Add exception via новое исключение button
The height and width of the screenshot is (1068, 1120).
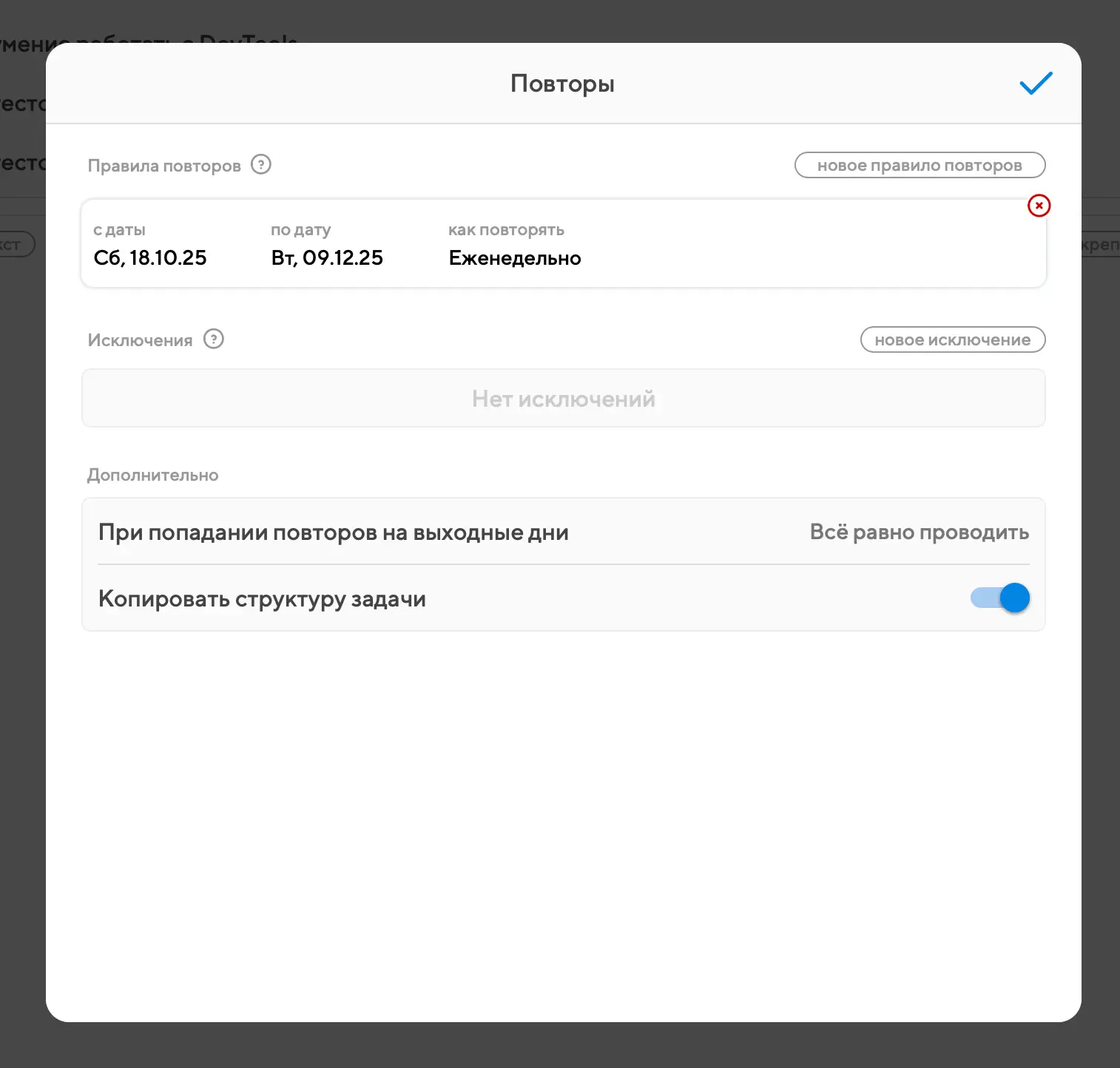[952, 339]
